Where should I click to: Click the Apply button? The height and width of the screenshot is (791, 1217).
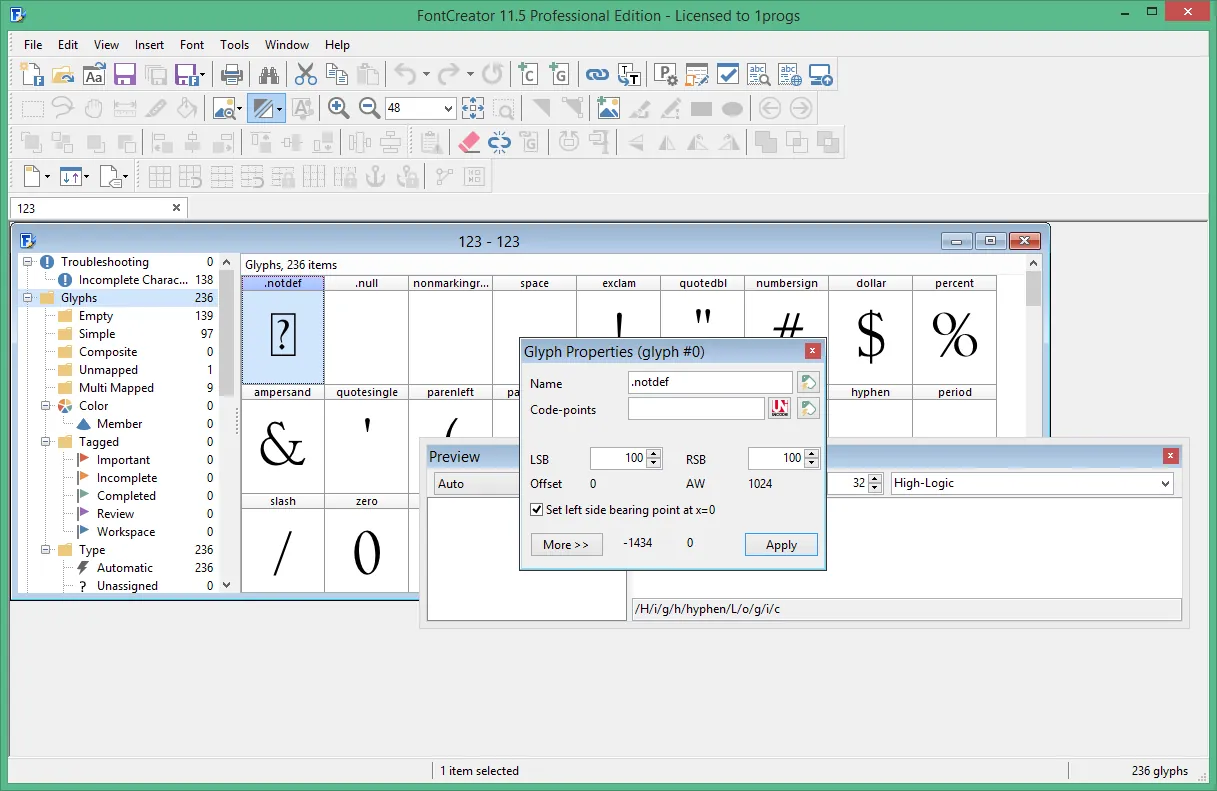pyautogui.click(x=781, y=545)
